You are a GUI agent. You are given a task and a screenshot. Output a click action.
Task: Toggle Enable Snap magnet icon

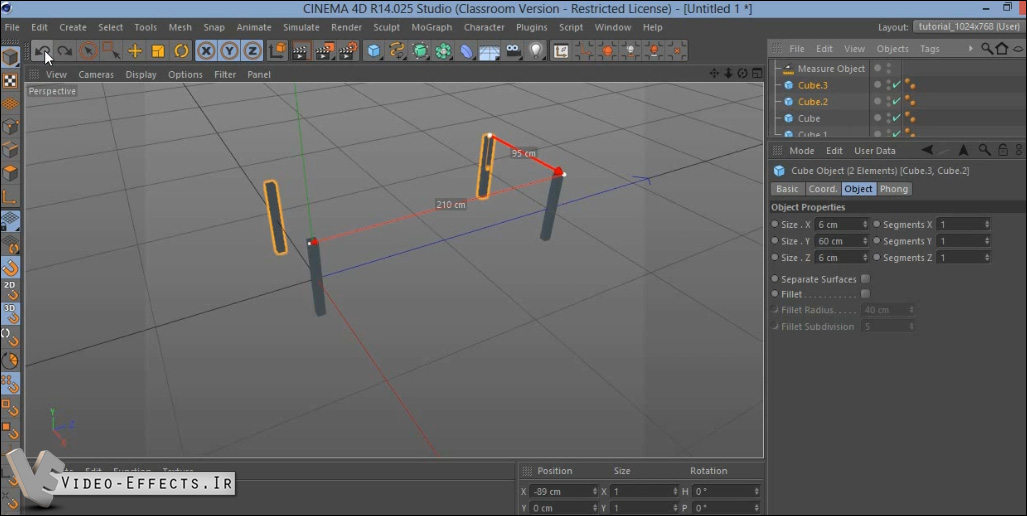coord(10,267)
